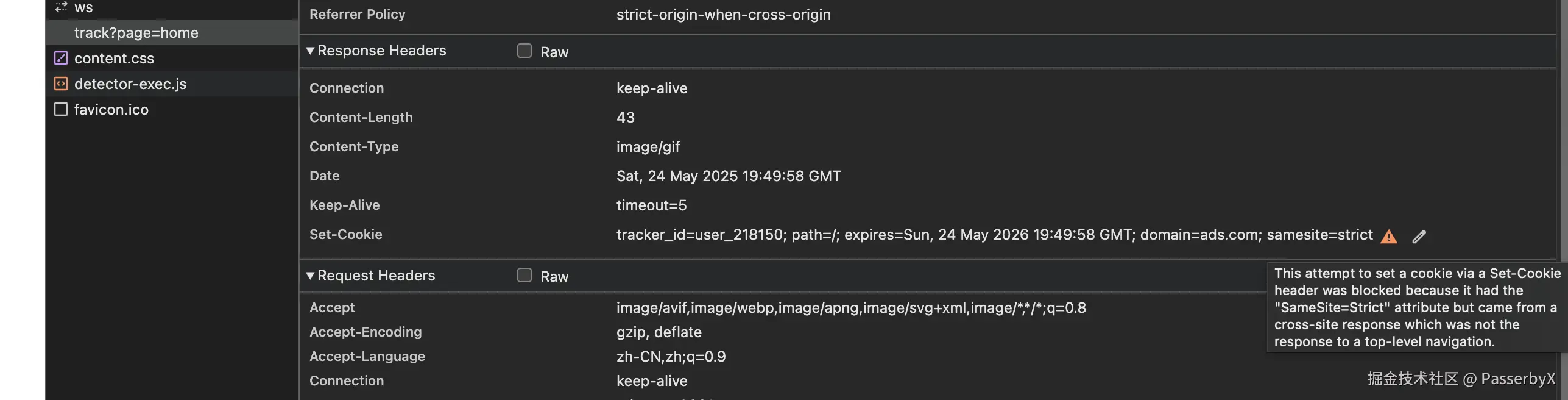Image resolution: width=1568 pixels, height=400 pixels.
Task: Collapse the Request Headers section
Action: pos(311,276)
